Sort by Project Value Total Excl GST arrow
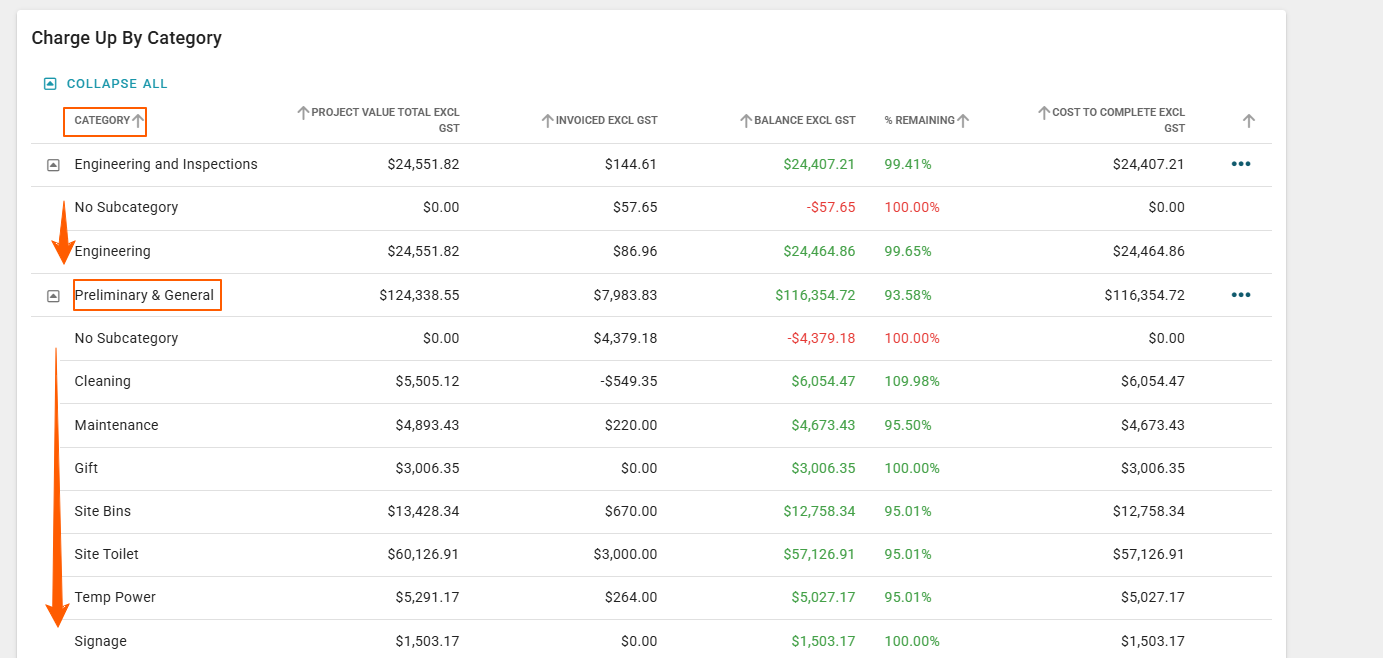This screenshot has height=658, width=1383. (304, 113)
